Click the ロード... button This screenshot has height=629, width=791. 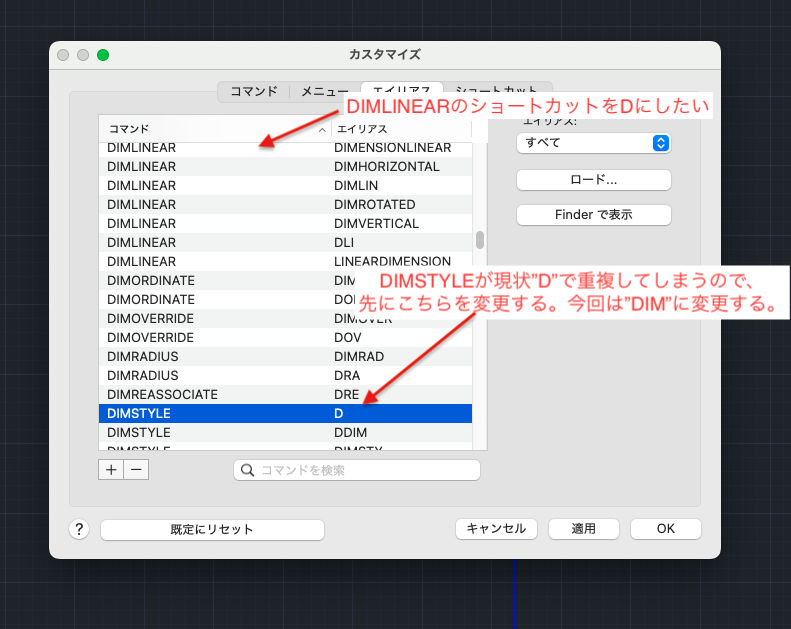(x=593, y=180)
